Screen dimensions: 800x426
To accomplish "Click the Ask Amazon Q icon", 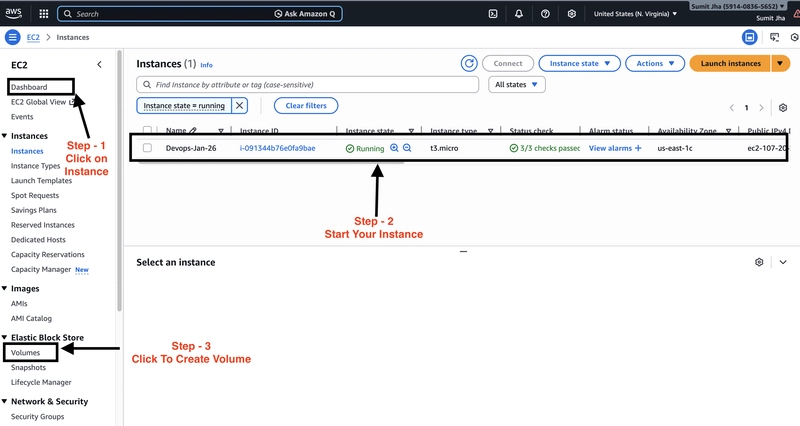I will 278,14.
